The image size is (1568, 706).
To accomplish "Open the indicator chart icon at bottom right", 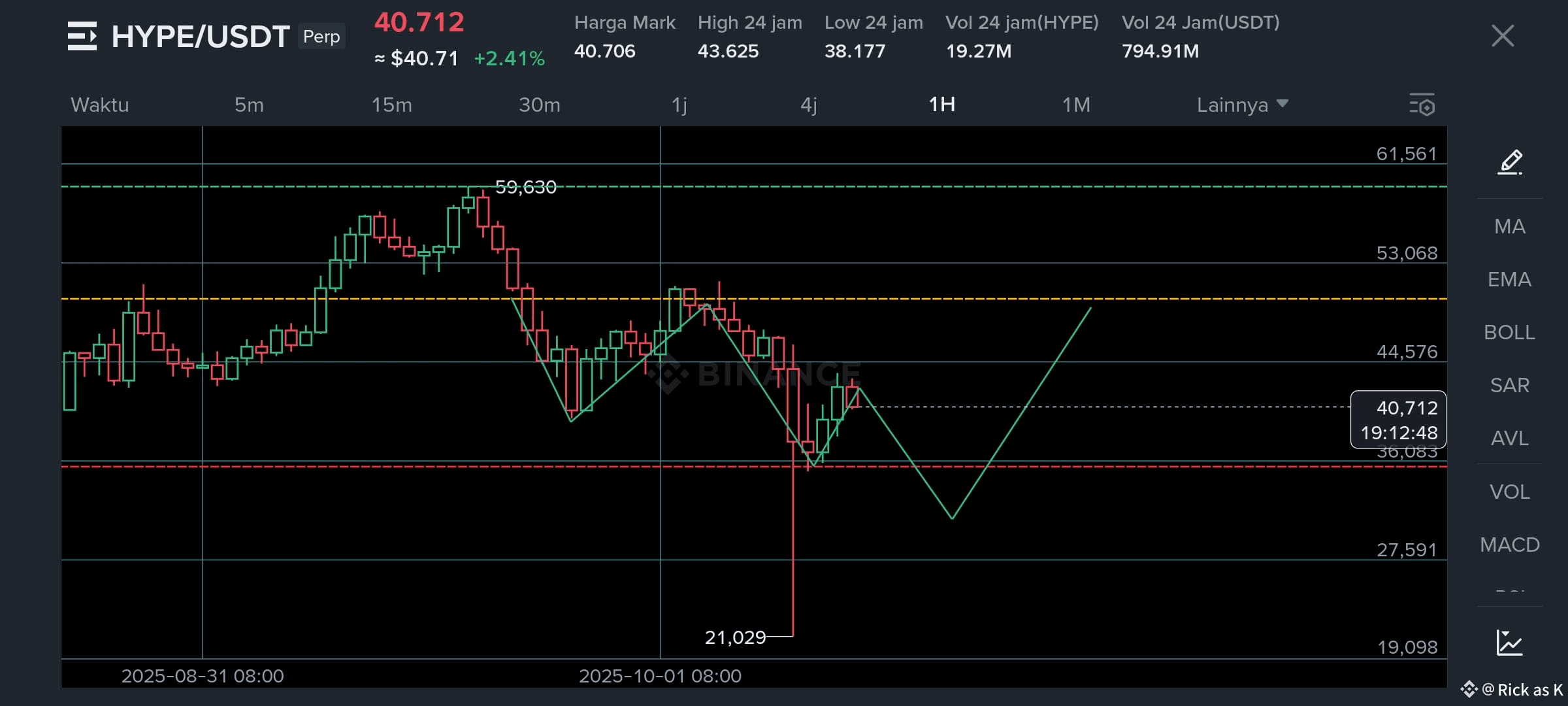I will [1509, 642].
